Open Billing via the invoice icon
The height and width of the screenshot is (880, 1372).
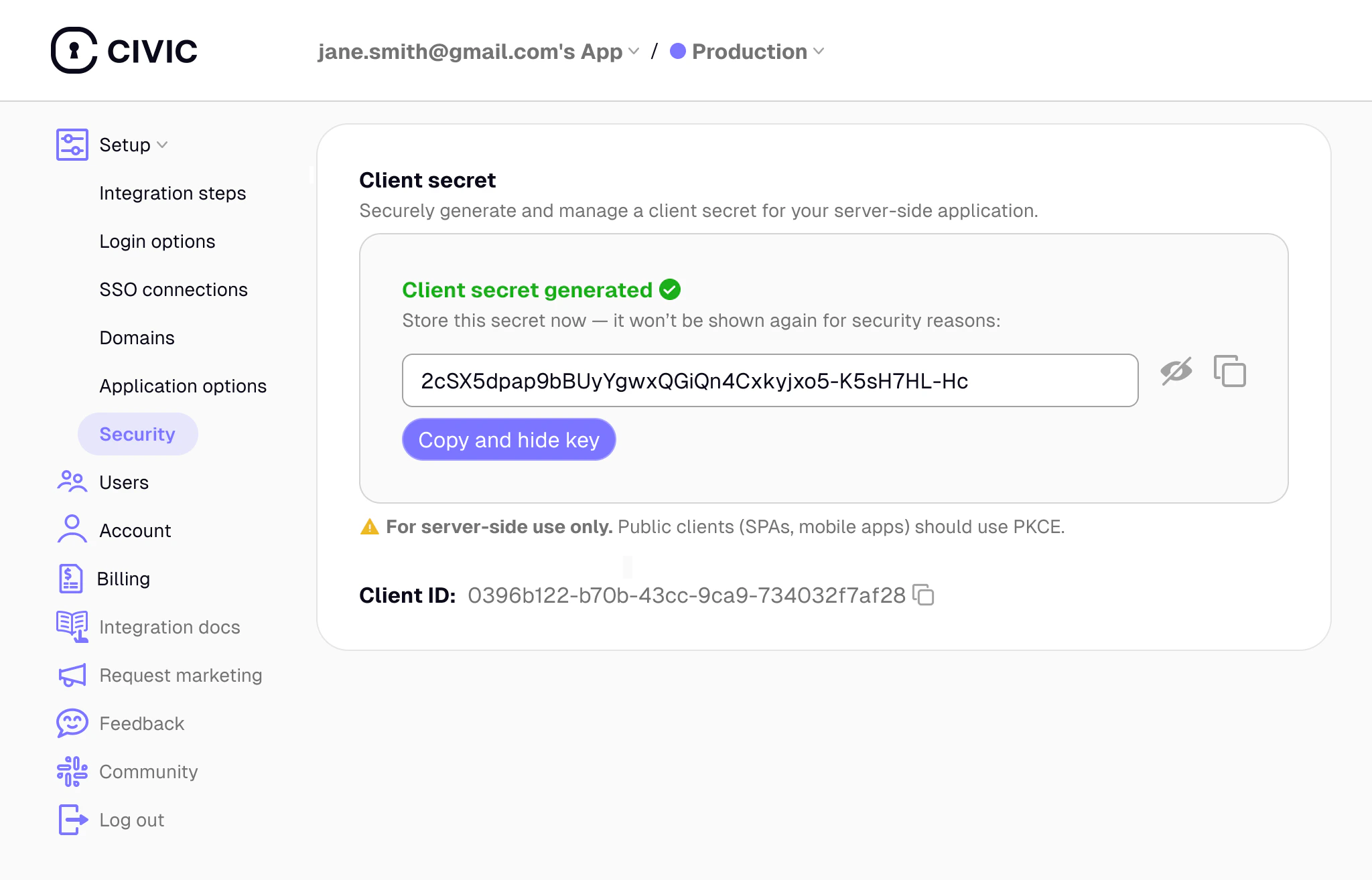[72, 578]
